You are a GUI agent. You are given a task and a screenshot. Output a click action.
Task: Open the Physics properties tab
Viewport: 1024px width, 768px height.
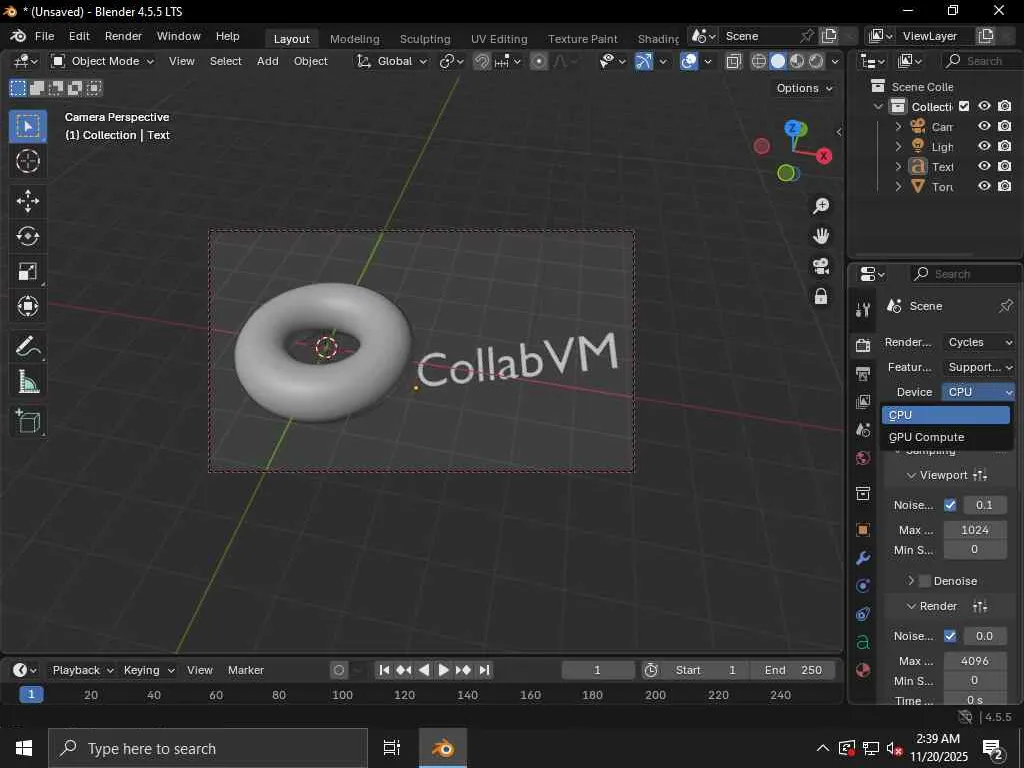(863, 586)
